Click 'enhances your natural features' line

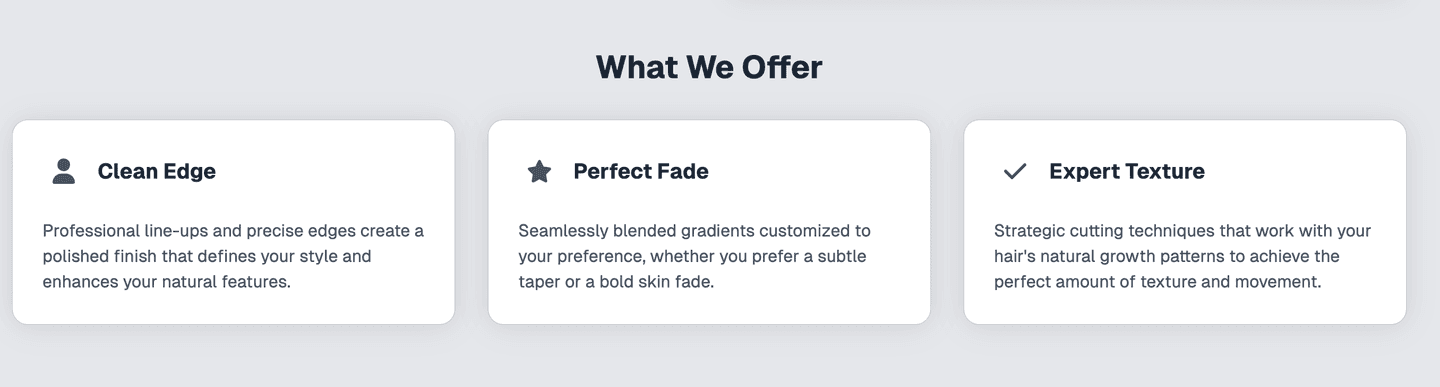(x=166, y=282)
